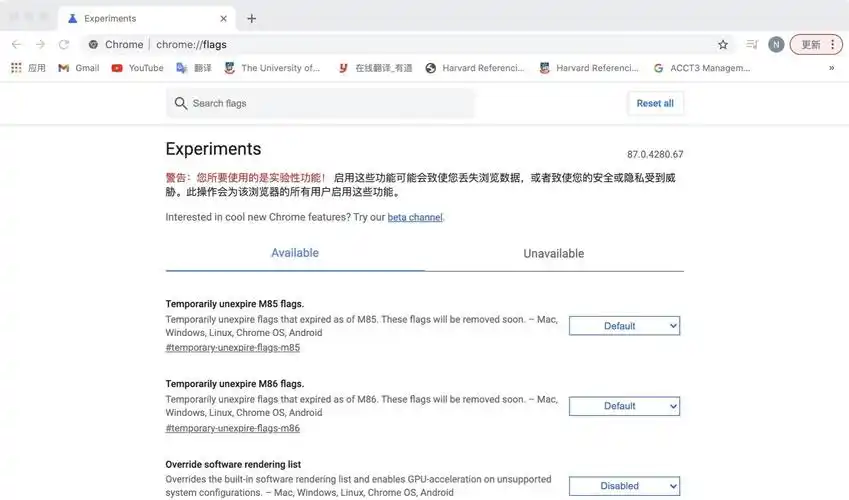Open the M85 flags Default dropdown
Screen dimensions: 849x500
[x=624, y=326]
